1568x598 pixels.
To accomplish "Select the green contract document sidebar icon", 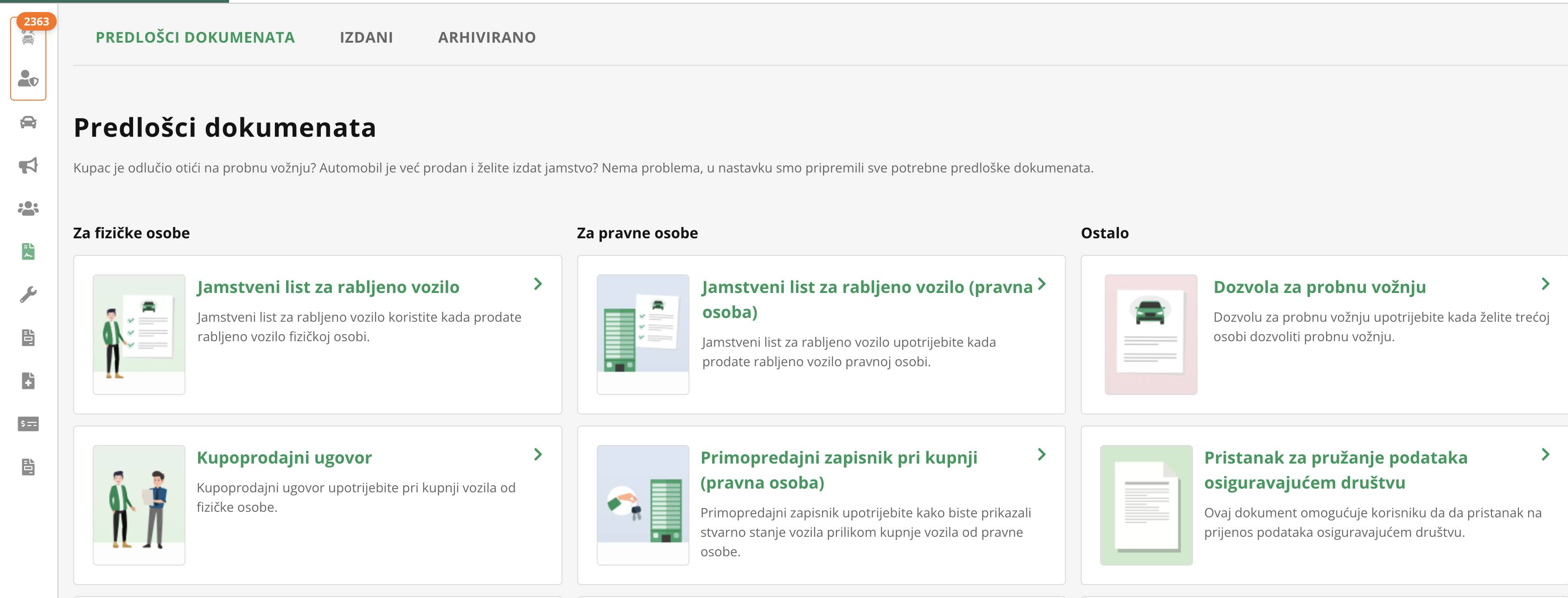I will pyautogui.click(x=28, y=251).
